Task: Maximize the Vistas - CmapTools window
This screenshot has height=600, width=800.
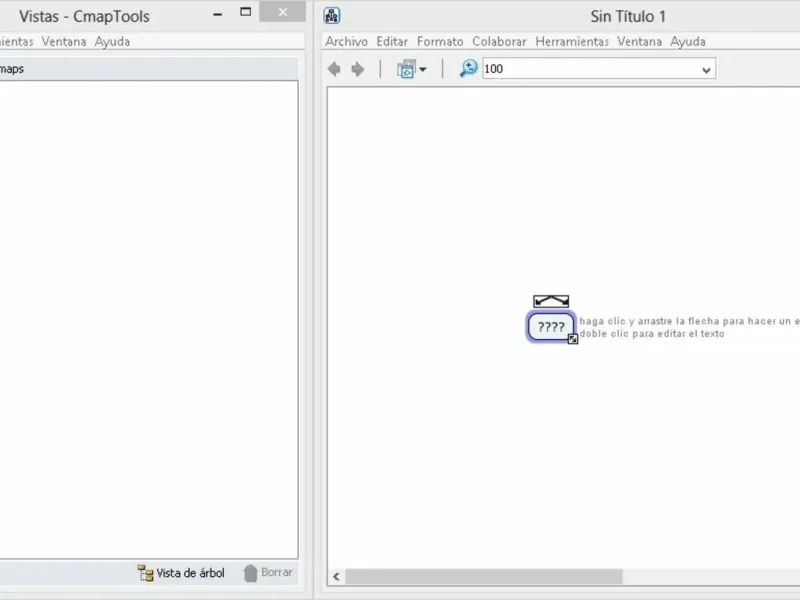Action: click(245, 12)
